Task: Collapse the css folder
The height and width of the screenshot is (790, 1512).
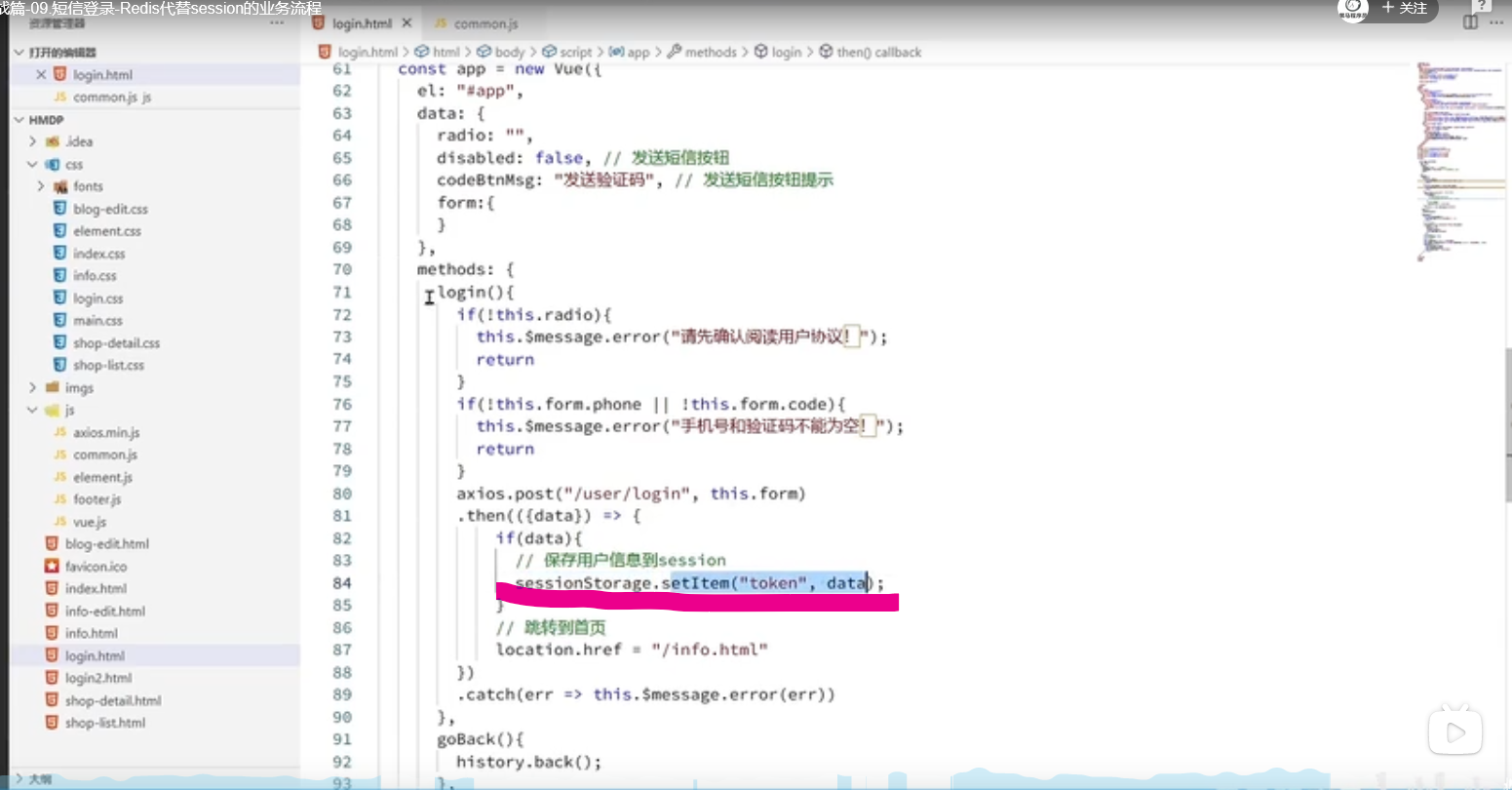Action: pyautogui.click(x=33, y=165)
